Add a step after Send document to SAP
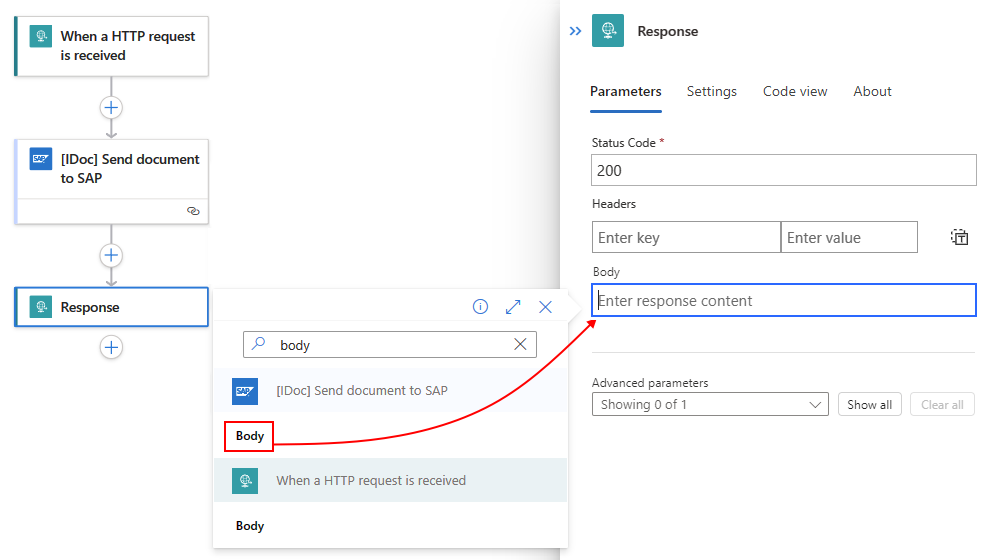The image size is (990, 560). click(x=111, y=255)
